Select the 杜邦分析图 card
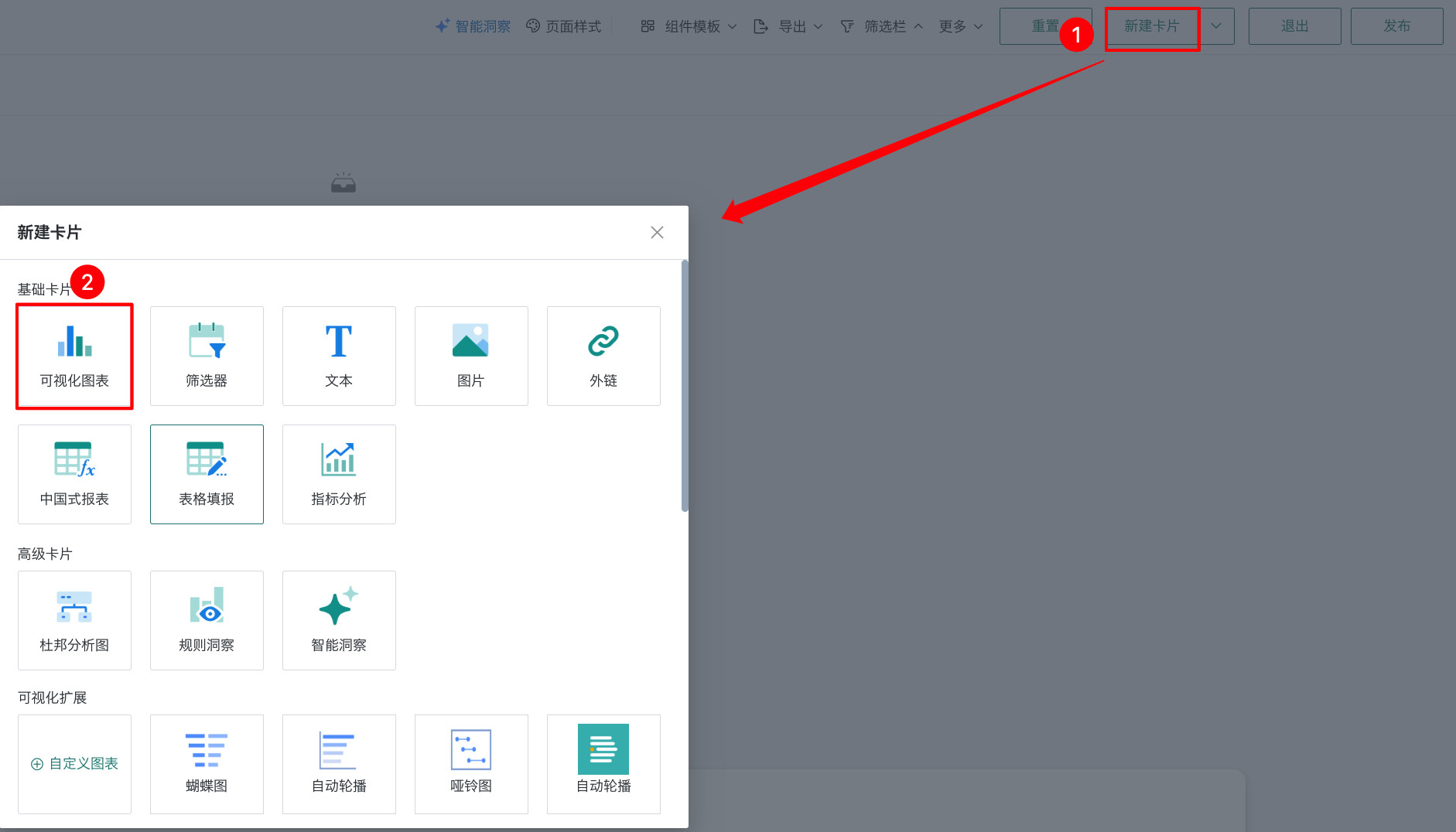 74,620
